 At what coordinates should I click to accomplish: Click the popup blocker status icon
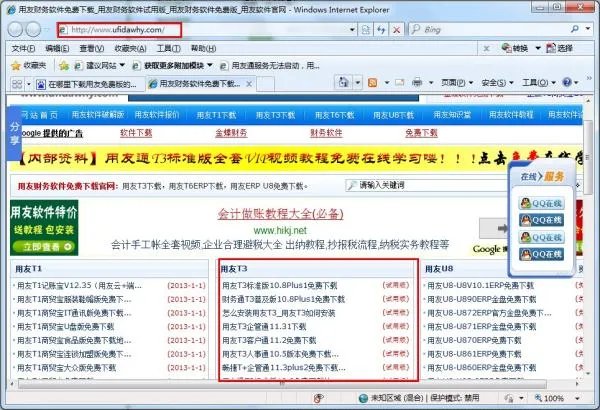318,398
